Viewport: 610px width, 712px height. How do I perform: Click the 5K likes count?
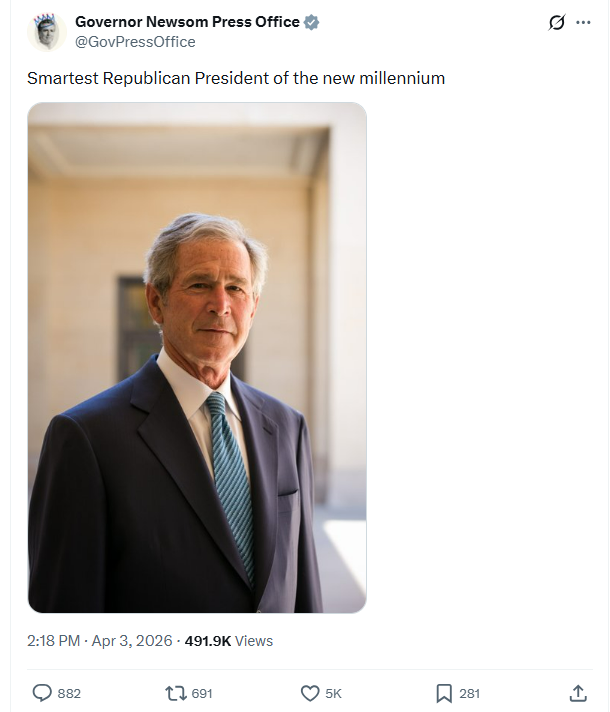click(333, 693)
